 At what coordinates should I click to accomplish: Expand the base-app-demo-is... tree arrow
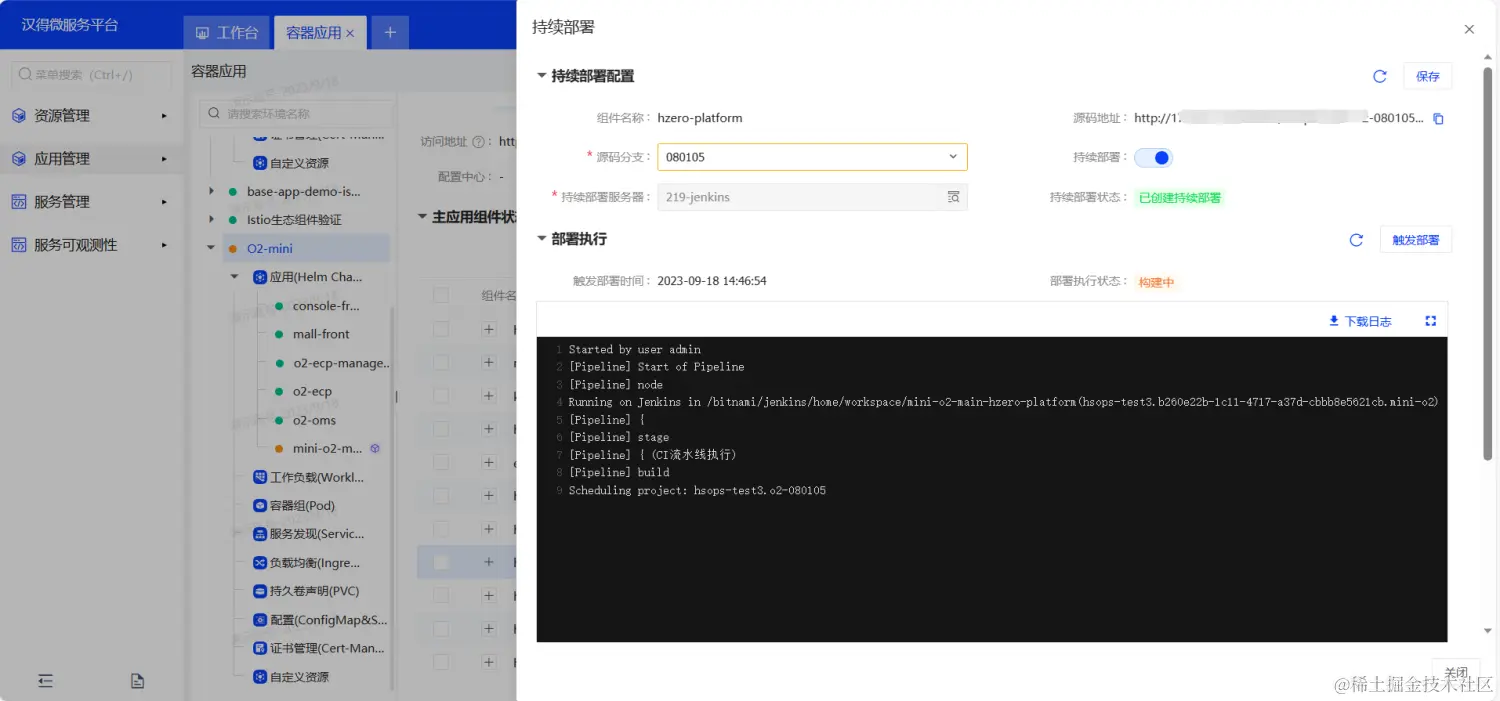pos(211,191)
